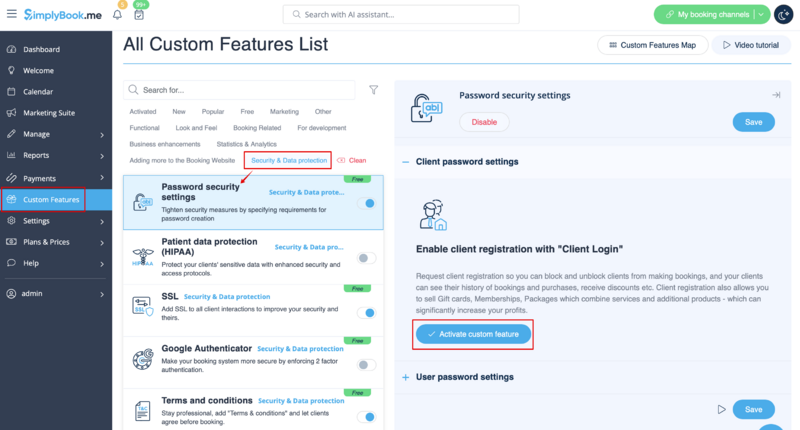Collapse the settings panel arrow icon
The height and width of the screenshot is (430, 800).
pos(776,95)
